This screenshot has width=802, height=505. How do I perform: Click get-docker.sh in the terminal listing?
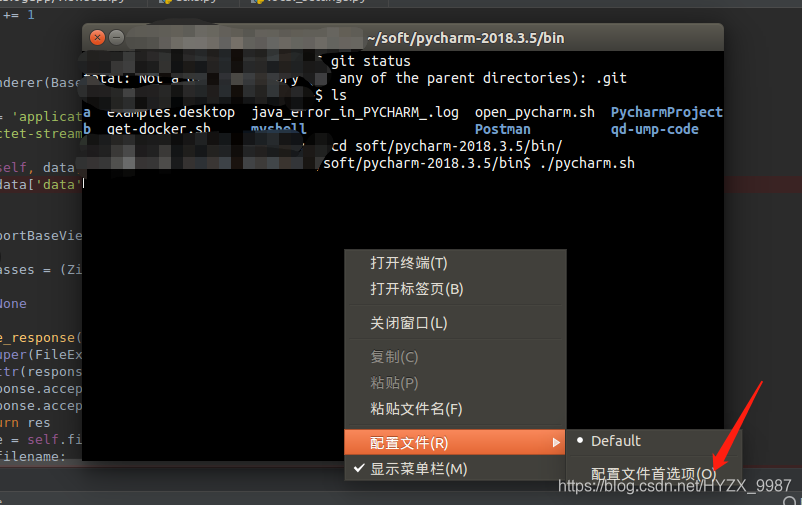click(x=159, y=129)
